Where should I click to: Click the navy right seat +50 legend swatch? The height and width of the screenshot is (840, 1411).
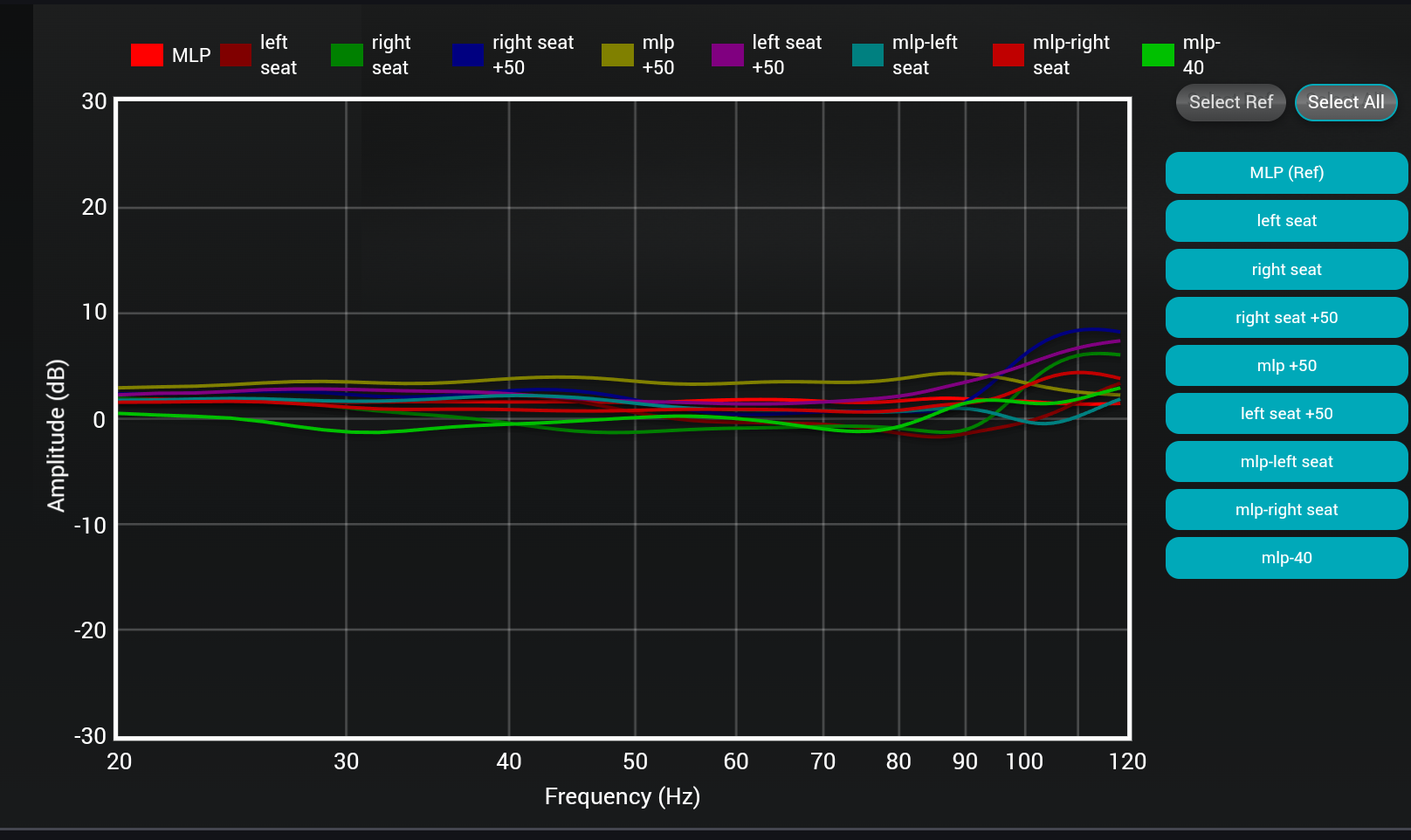click(x=467, y=55)
